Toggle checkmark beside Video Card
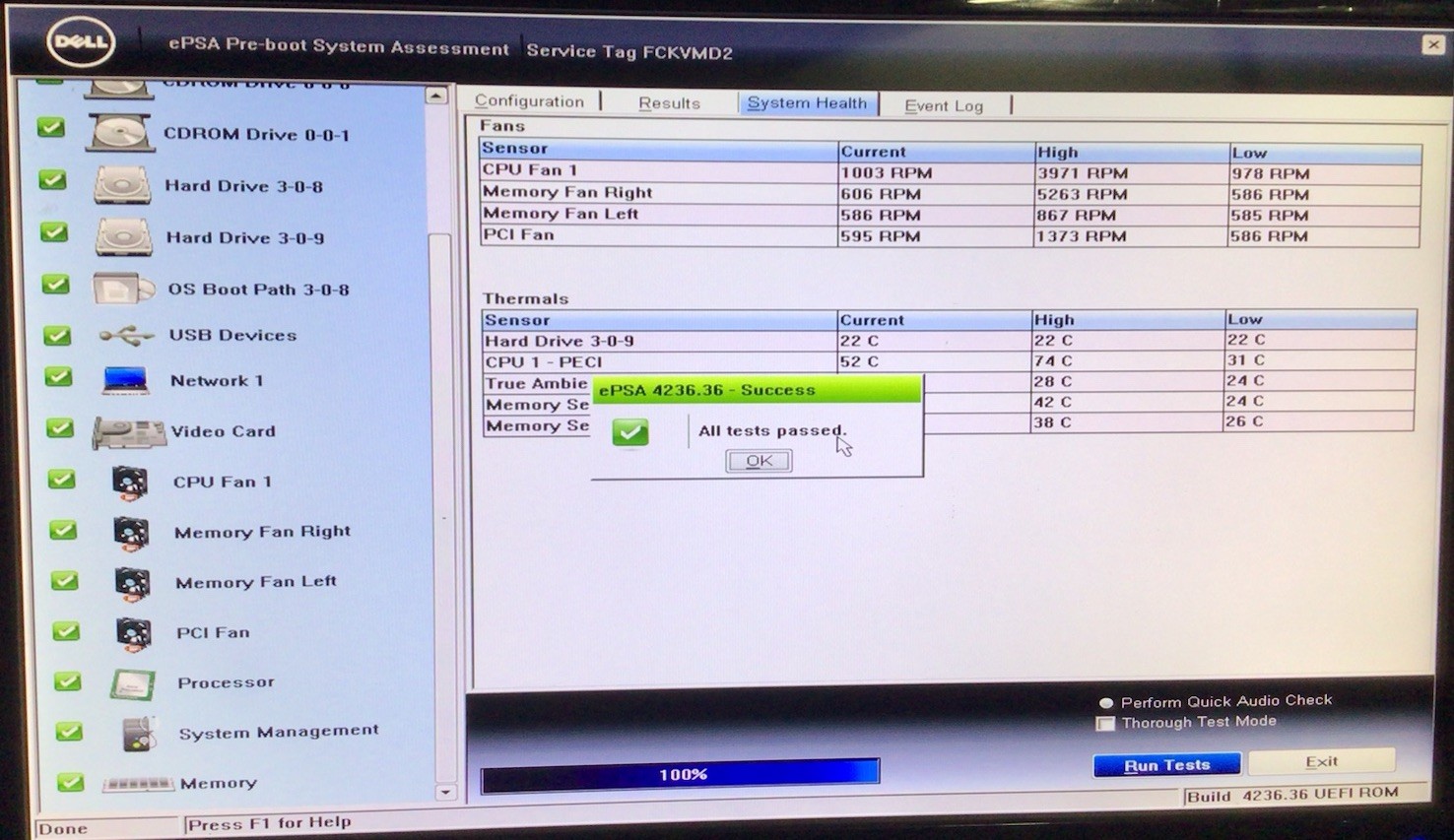 coord(60,428)
